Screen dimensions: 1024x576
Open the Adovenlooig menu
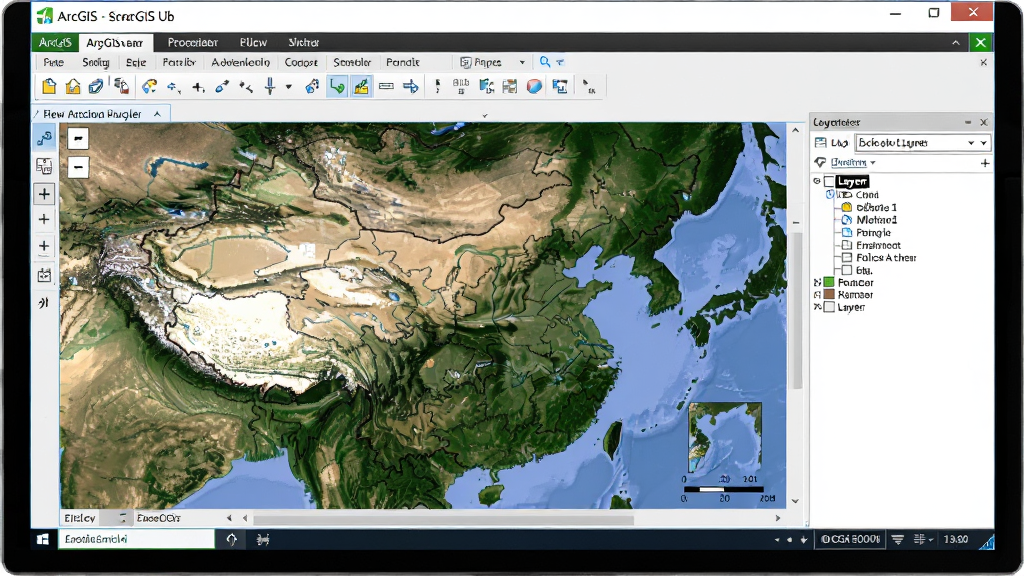pos(240,62)
